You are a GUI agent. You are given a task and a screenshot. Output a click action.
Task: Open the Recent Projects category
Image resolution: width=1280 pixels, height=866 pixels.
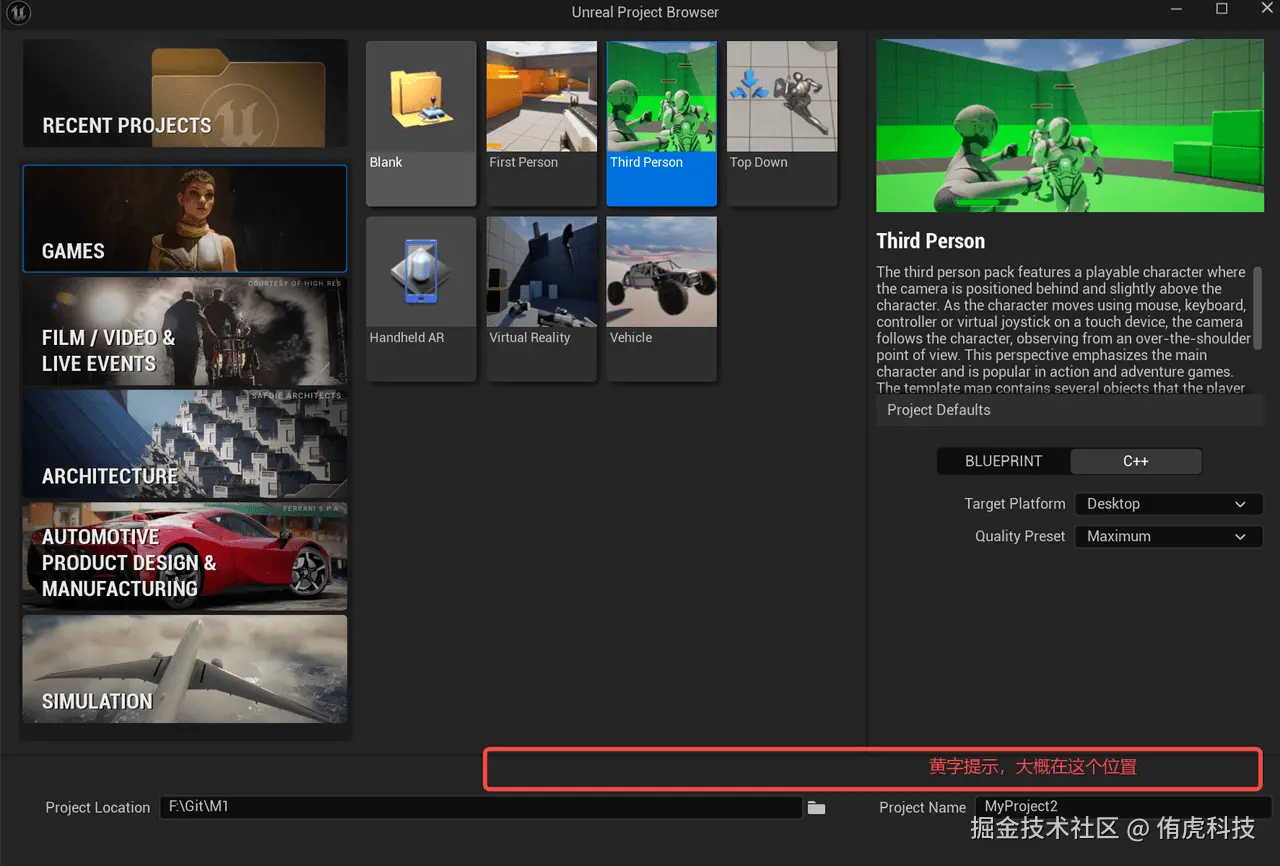[x=185, y=94]
